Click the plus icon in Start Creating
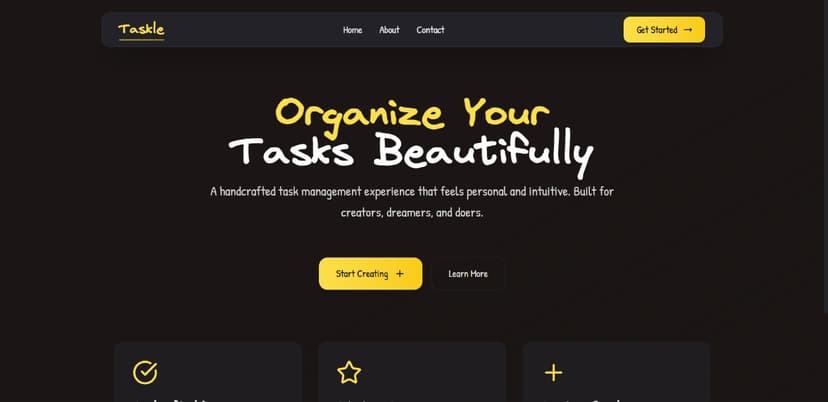This screenshot has height=402, width=828. click(x=400, y=274)
